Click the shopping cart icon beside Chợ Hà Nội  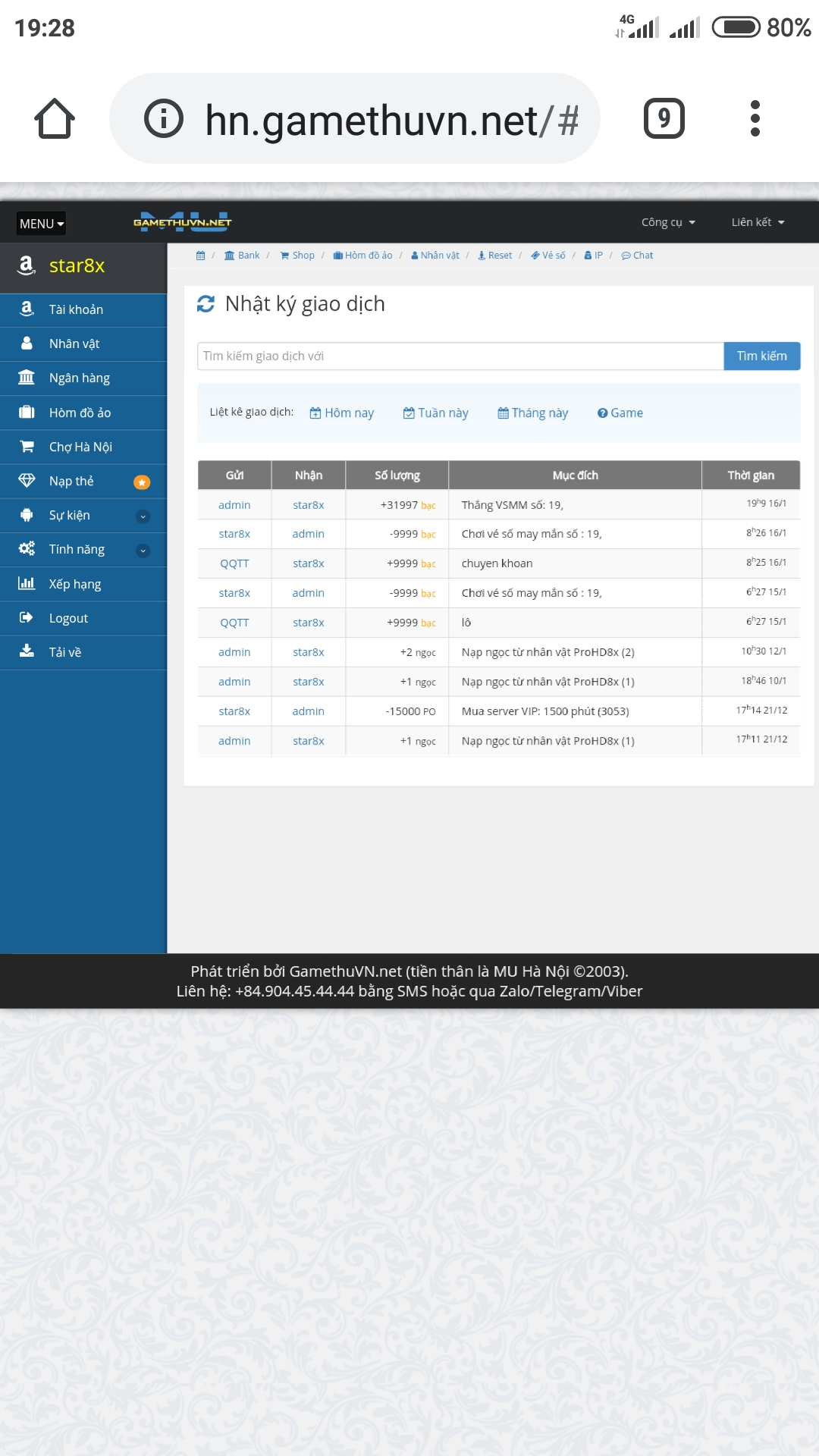[27, 446]
